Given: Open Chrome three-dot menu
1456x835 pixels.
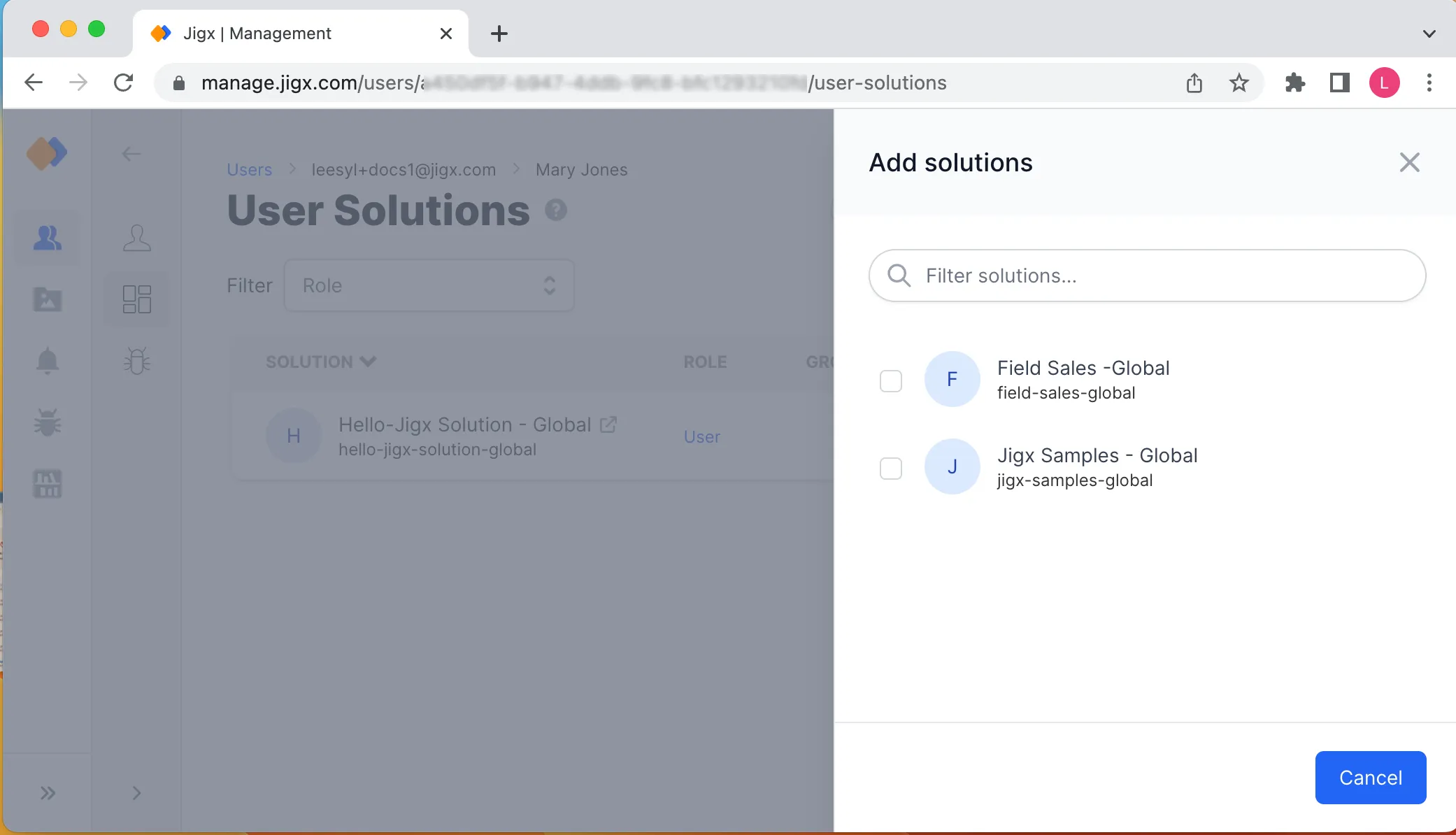Looking at the screenshot, I should [1429, 83].
